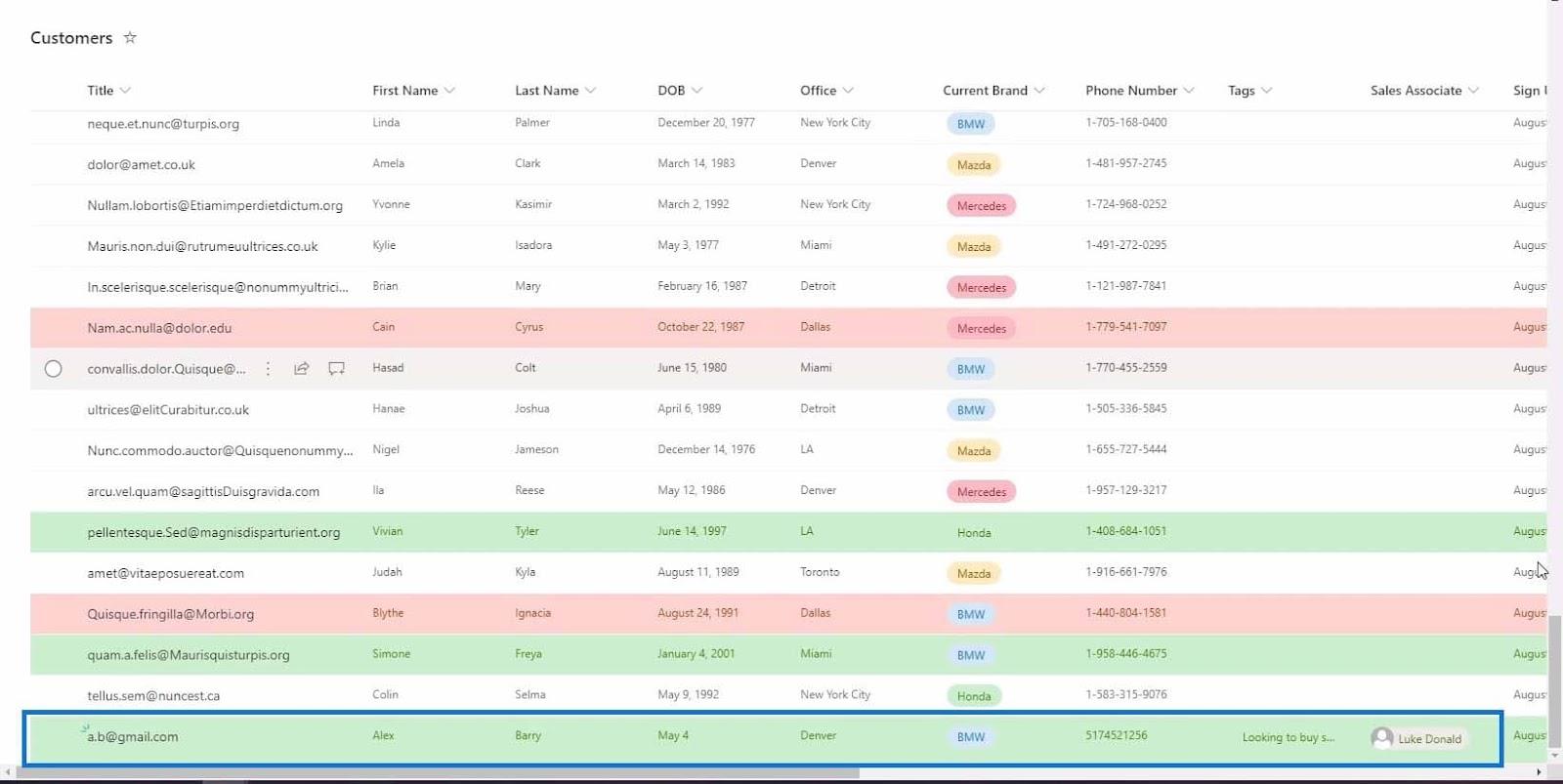Image resolution: width=1563 pixels, height=784 pixels.
Task: Click DOB 'January 4, 2001'
Action: pos(696,654)
